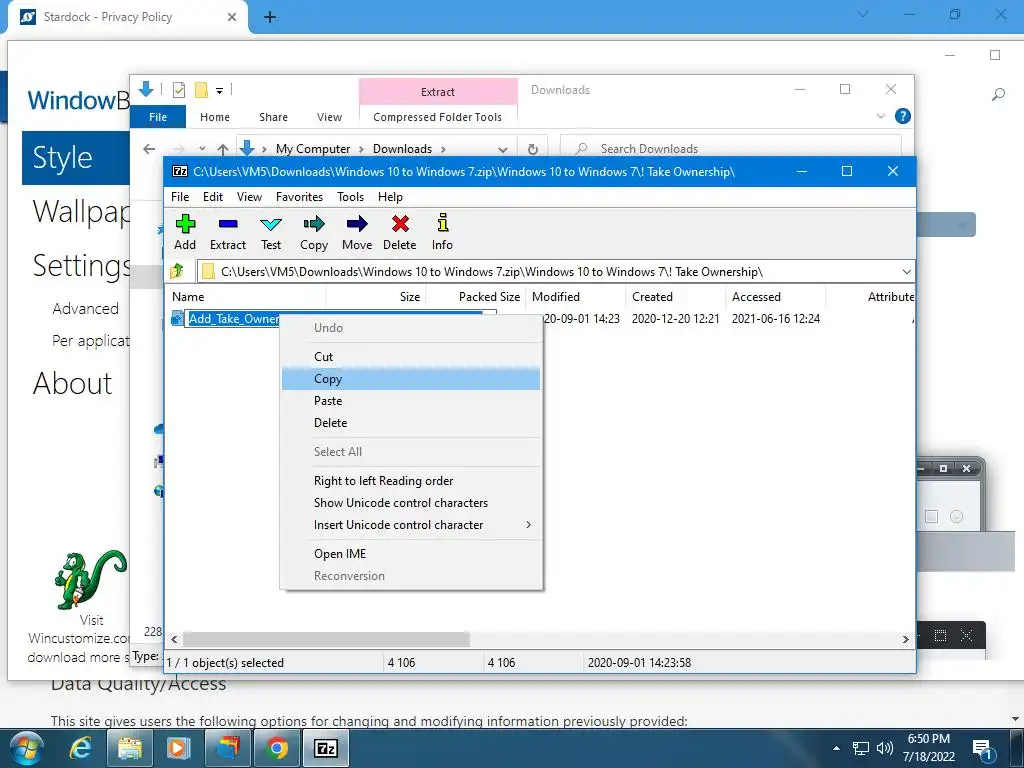Screen dimensions: 1024x768
Task: Open the Explorer Share ribbon tab
Action: [273, 117]
